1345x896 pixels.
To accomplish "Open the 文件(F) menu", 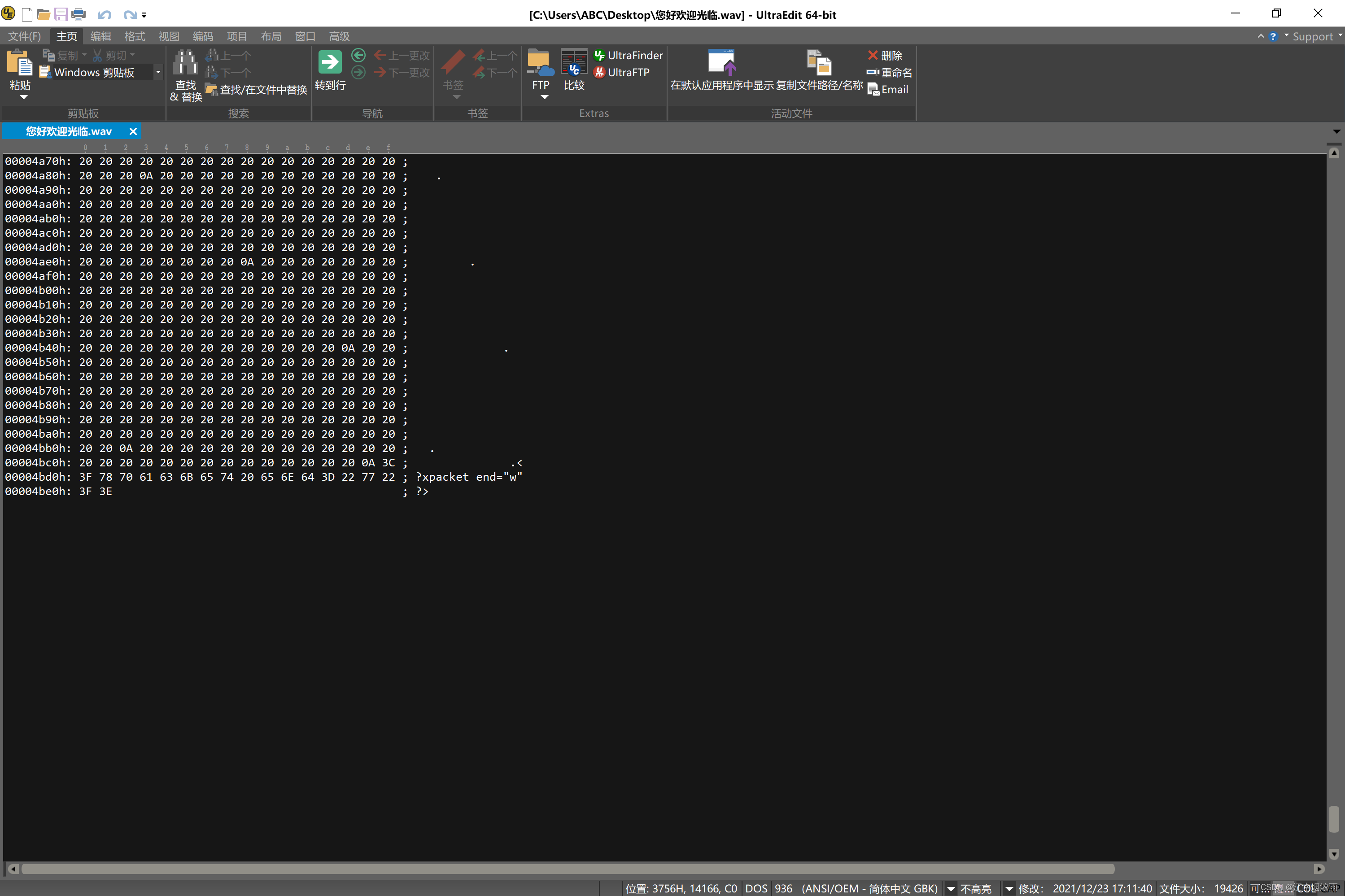I will click(x=25, y=36).
